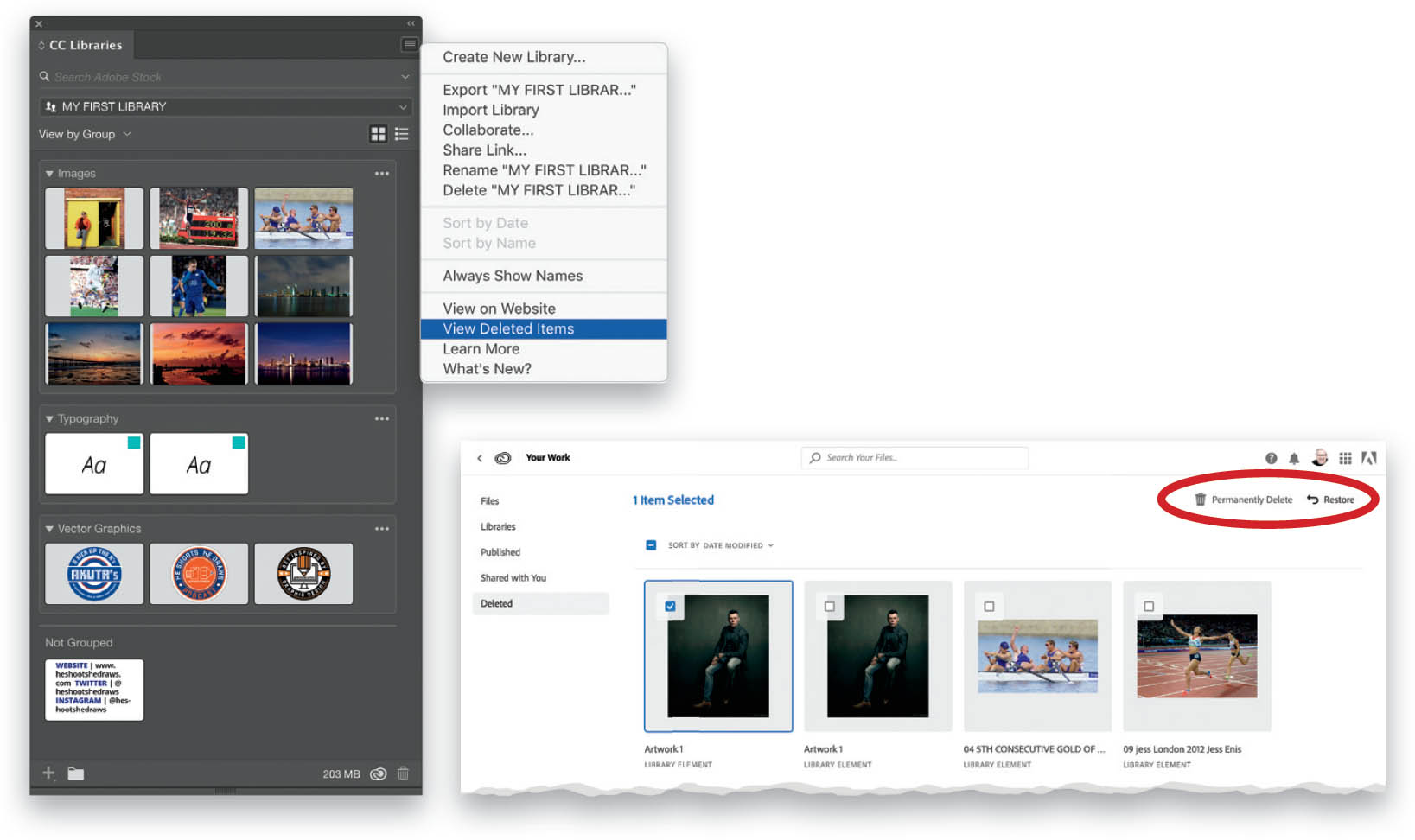Open Sort By Date Modified dropdown
The height and width of the screenshot is (840, 1415).
coord(721,545)
